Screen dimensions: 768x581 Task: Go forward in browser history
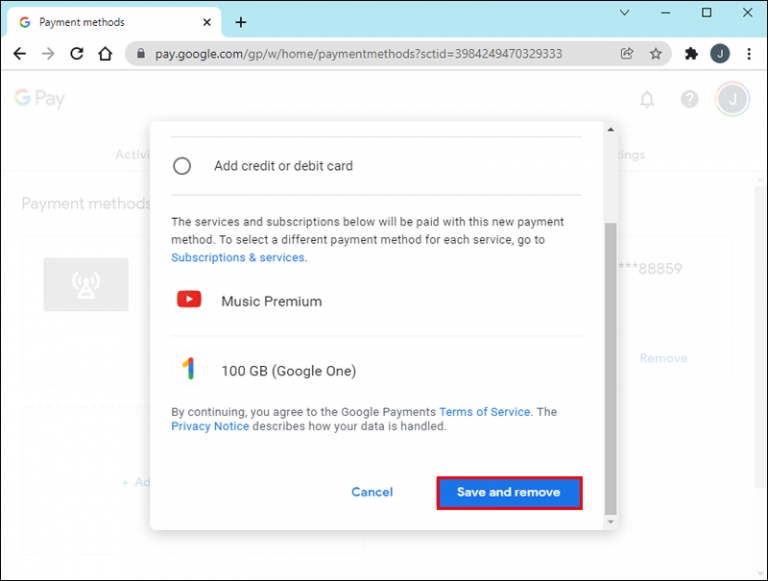coord(48,53)
